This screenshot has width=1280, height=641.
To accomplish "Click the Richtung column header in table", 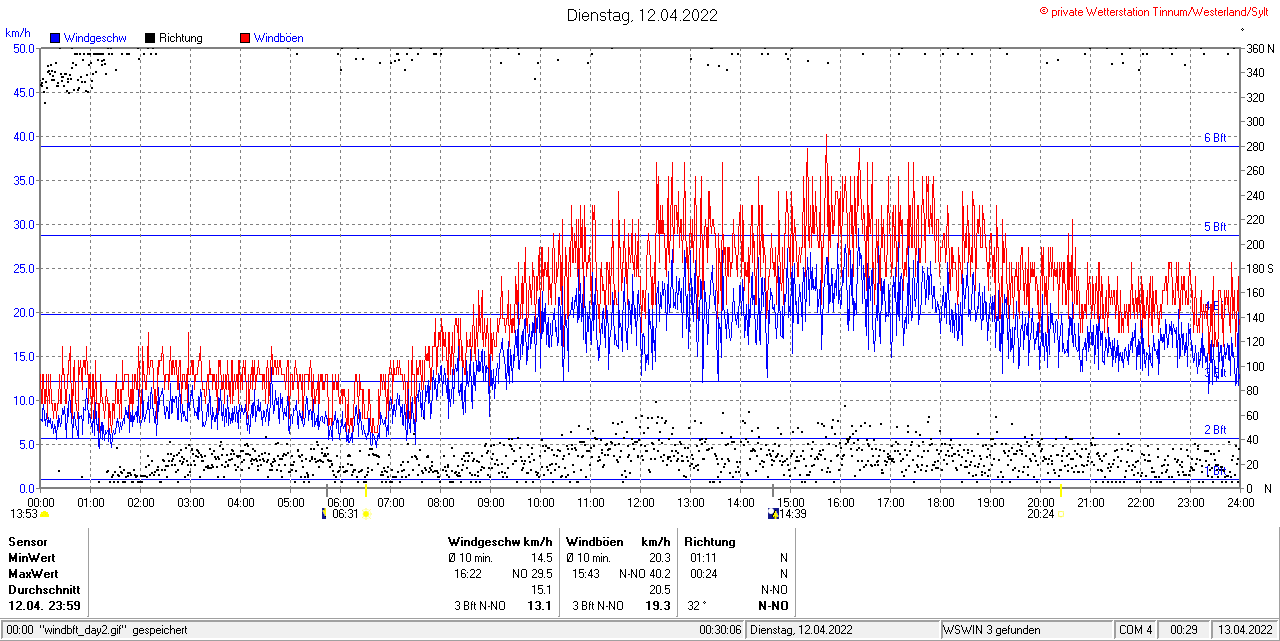I will coord(710,542).
